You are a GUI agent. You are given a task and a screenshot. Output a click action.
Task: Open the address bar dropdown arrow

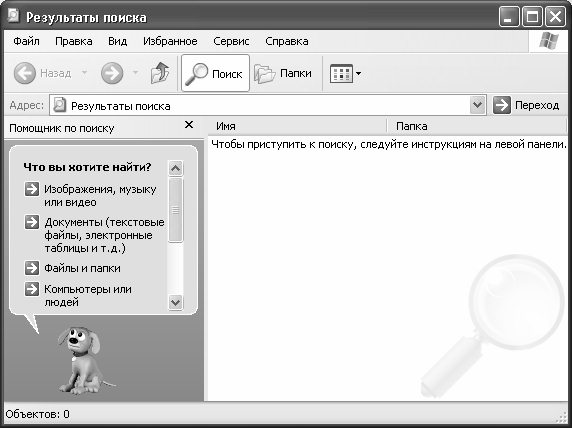pyautogui.click(x=478, y=105)
